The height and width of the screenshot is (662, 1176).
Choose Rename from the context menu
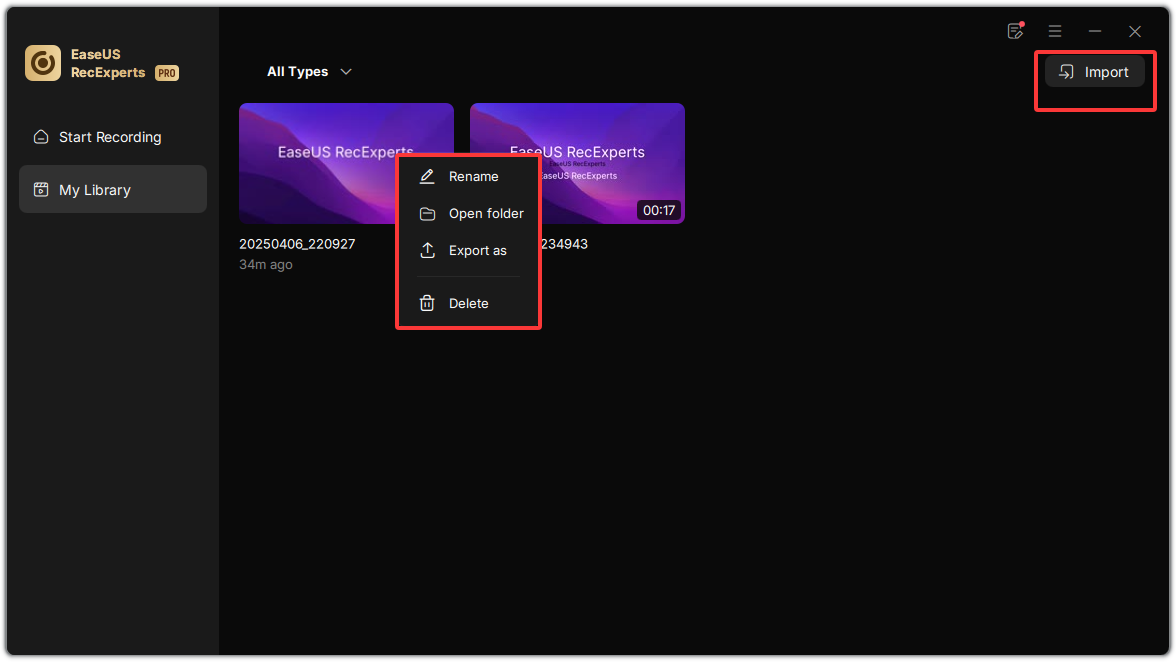coord(469,176)
